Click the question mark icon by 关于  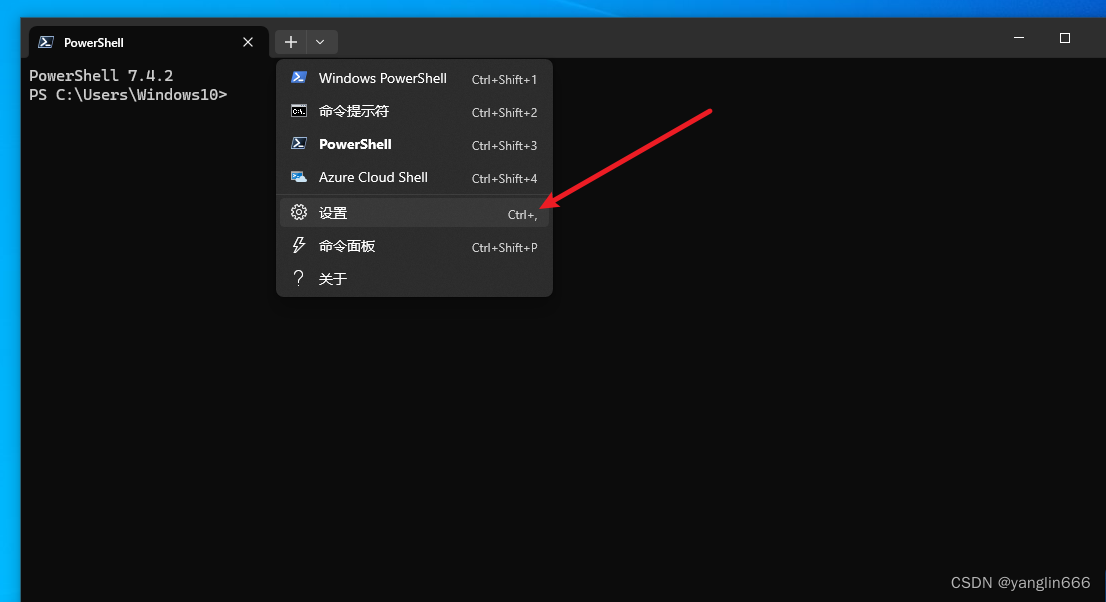click(x=298, y=278)
